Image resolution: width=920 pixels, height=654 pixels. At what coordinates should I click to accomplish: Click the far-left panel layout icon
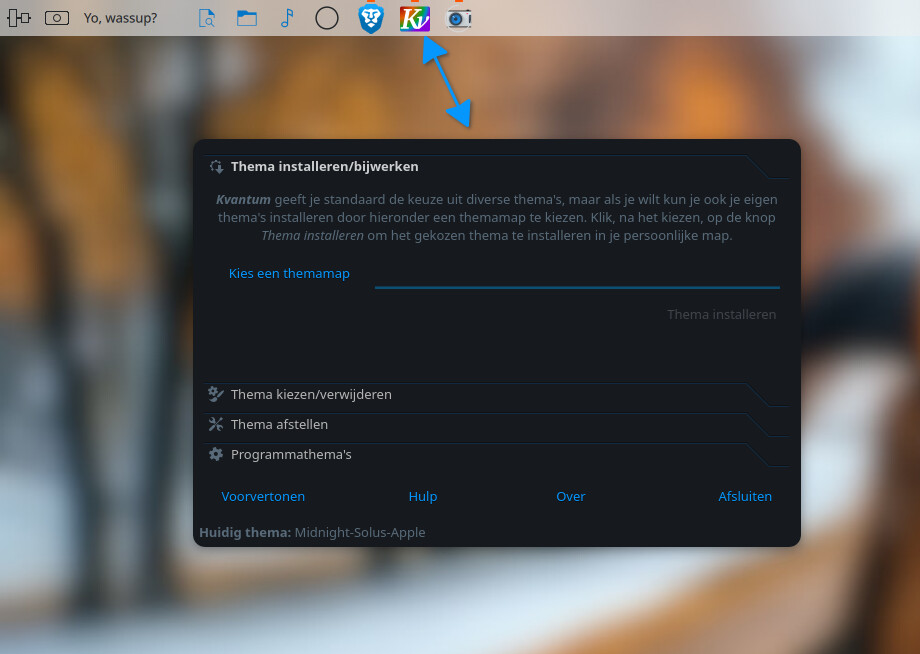(x=19, y=18)
